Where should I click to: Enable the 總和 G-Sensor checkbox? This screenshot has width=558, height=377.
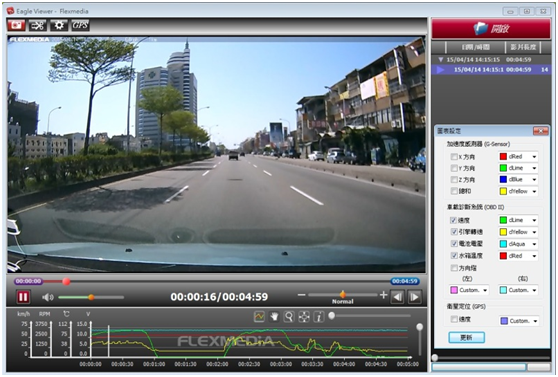[454, 191]
